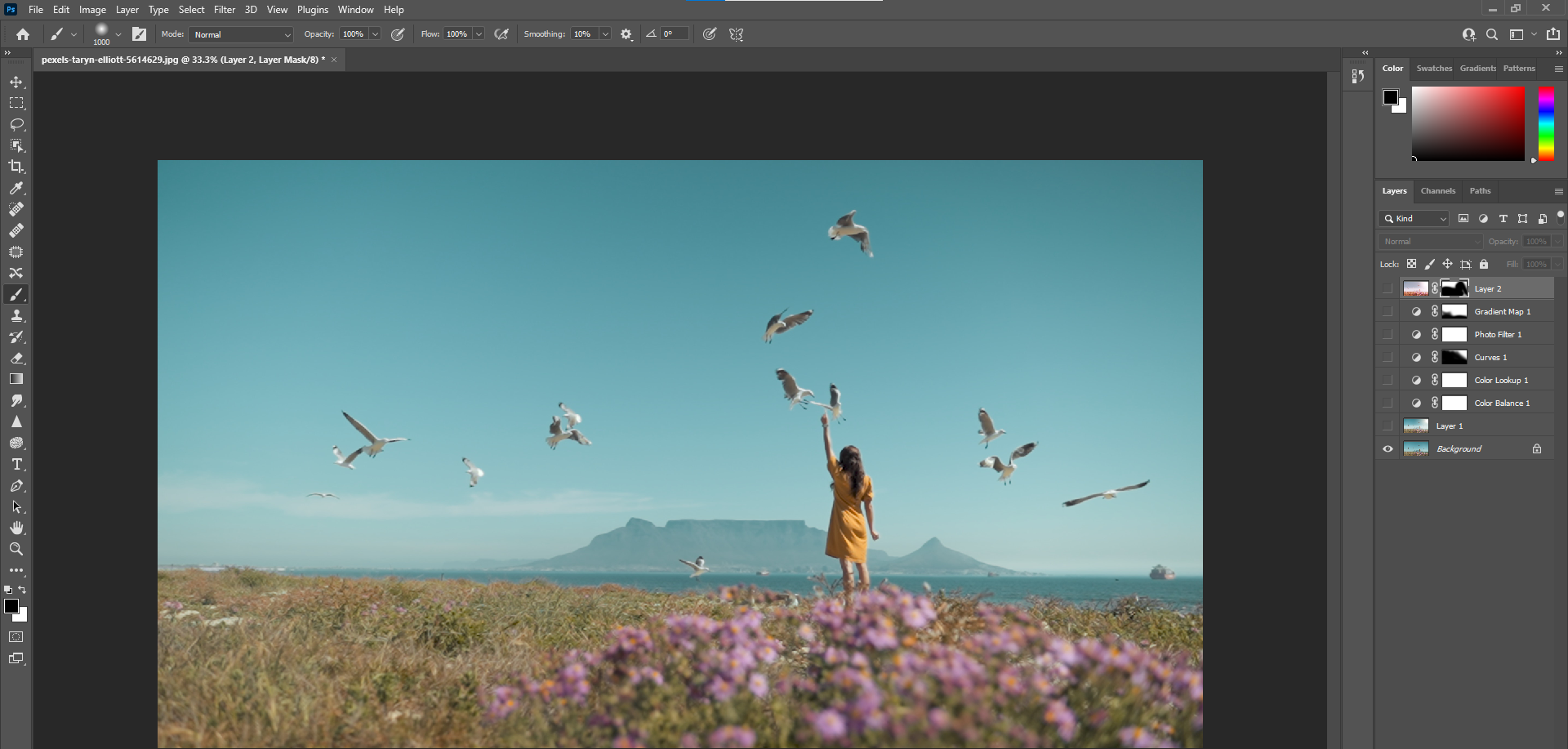1568x749 pixels.
Task: Select the Eyedropper tool
Action: point(16,188)
